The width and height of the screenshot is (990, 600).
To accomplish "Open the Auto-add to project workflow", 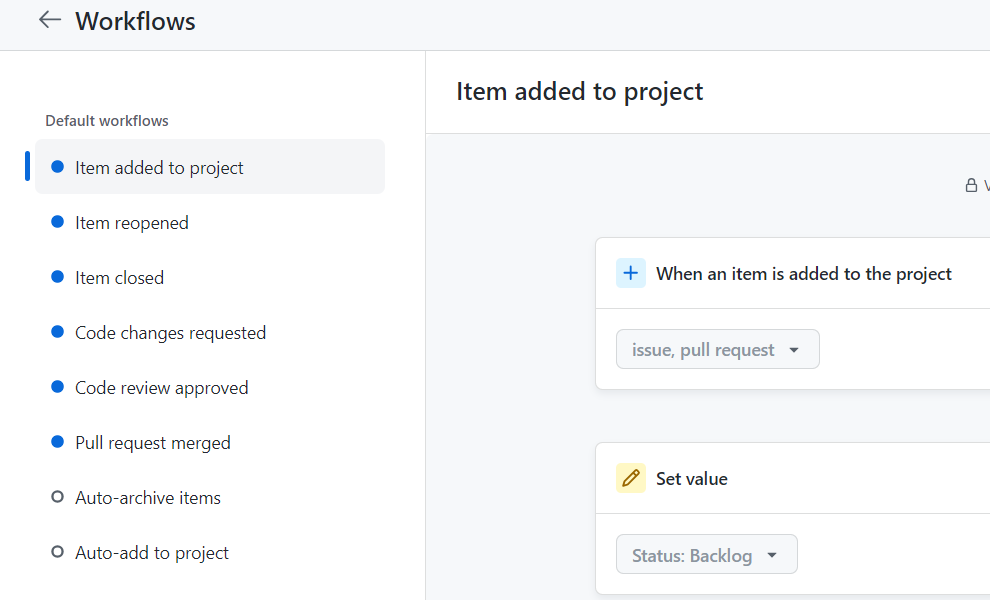I will [x=152, y=553].
